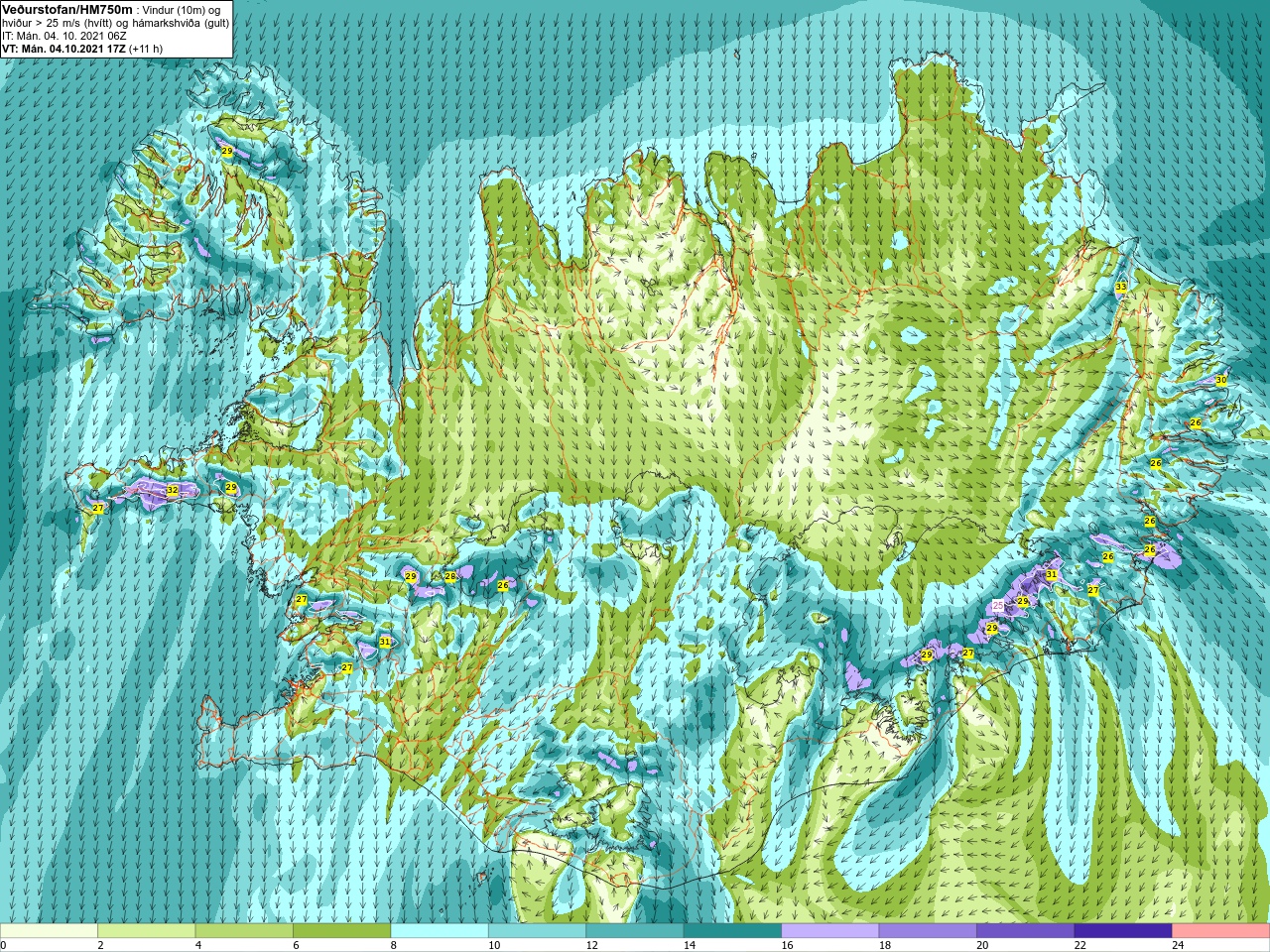Screen dimensions: 1270x952
Task: Select the 16–18 m/s lavender legend swatch
Action: tap(830, 931)
